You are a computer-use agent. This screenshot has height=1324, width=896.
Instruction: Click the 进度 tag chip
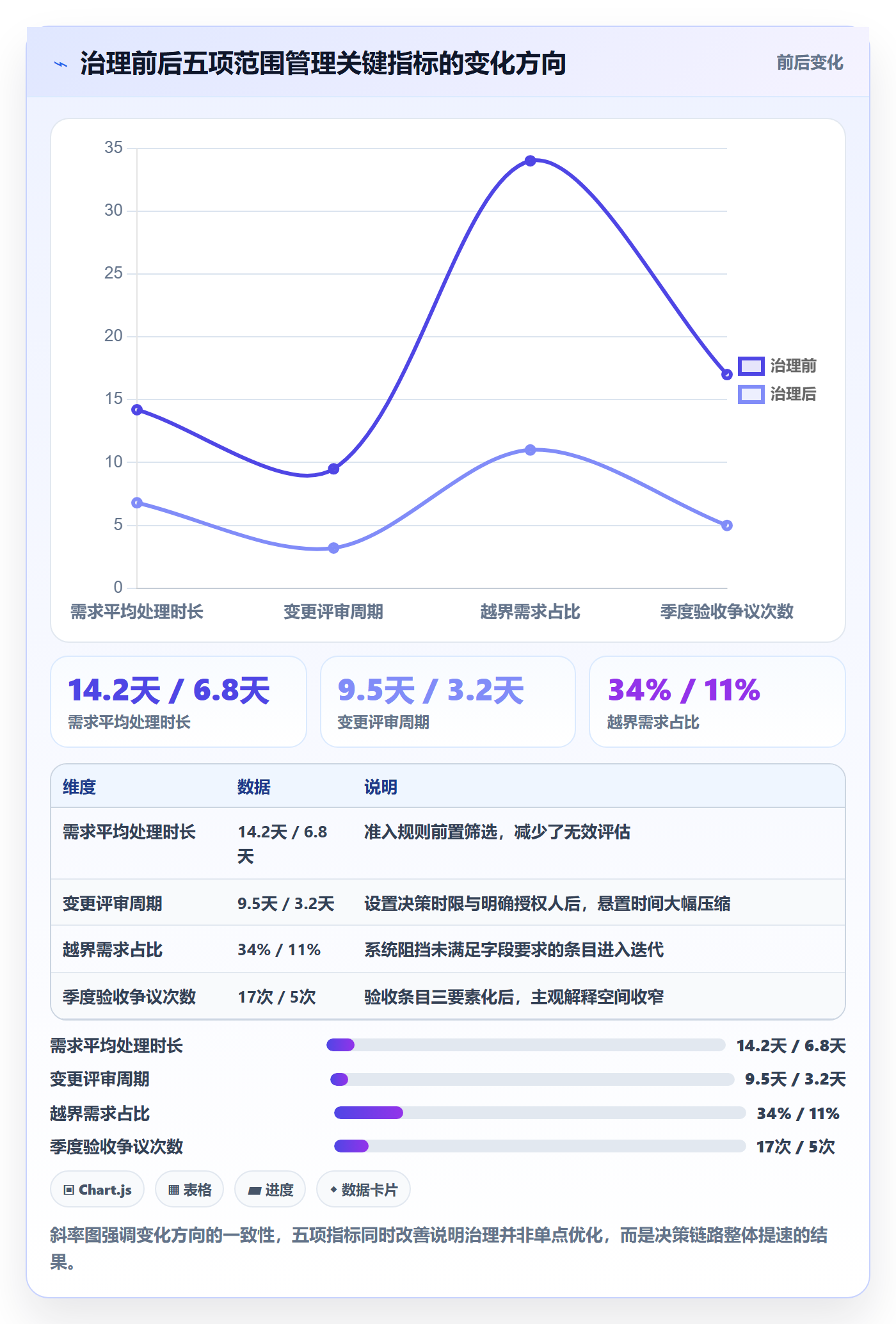tap(270, 1190)
